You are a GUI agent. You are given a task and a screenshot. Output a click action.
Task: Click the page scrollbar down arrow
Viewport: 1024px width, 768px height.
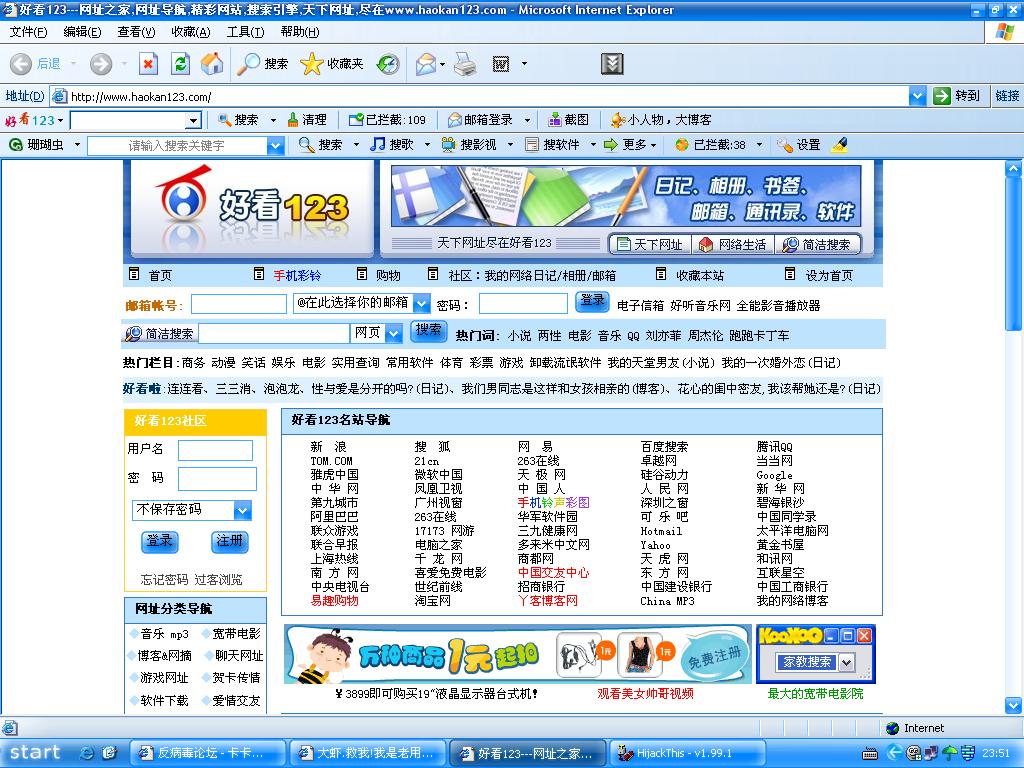(1013, 705)
